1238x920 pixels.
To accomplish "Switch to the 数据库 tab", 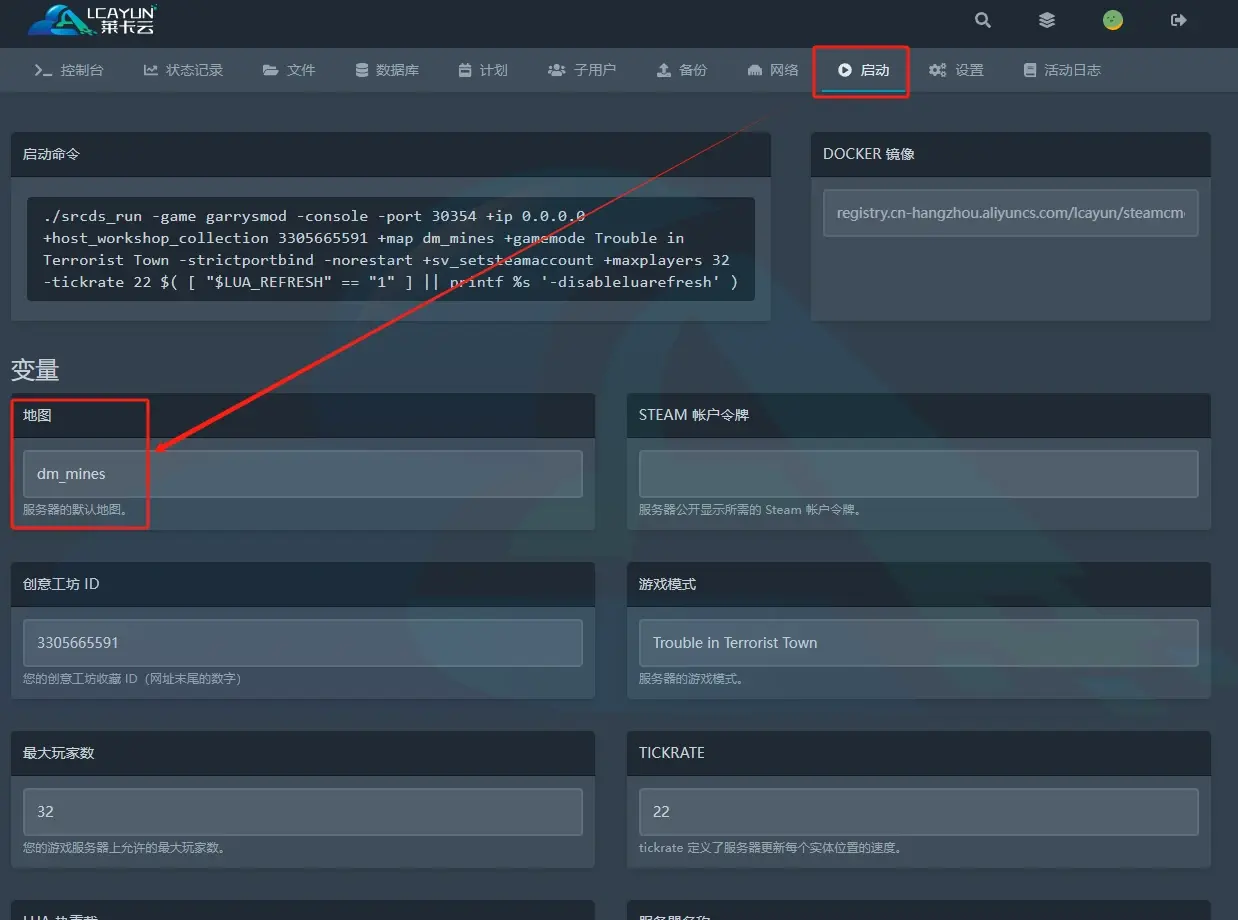I will click(387, 70).
